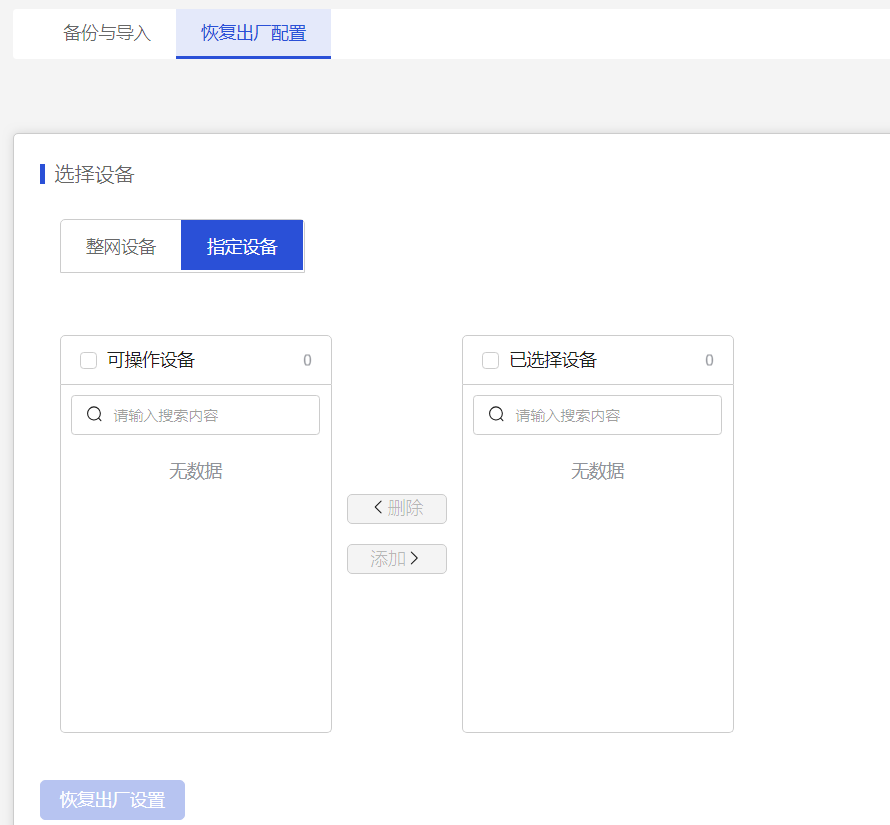This screenshot has width=890, height=825.
Task: Switch to the 备份与导入 tab
Action: click(x=107, y=33)
